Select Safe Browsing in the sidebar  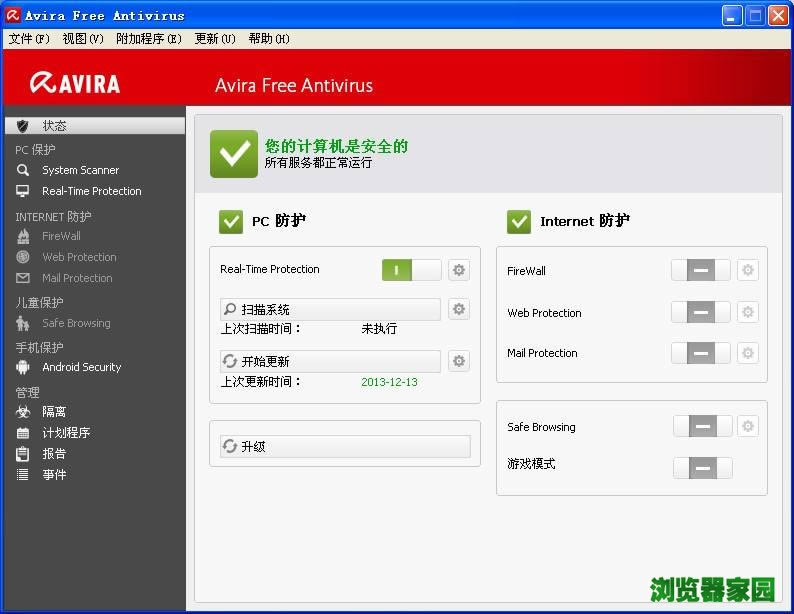tap(76, 323)
